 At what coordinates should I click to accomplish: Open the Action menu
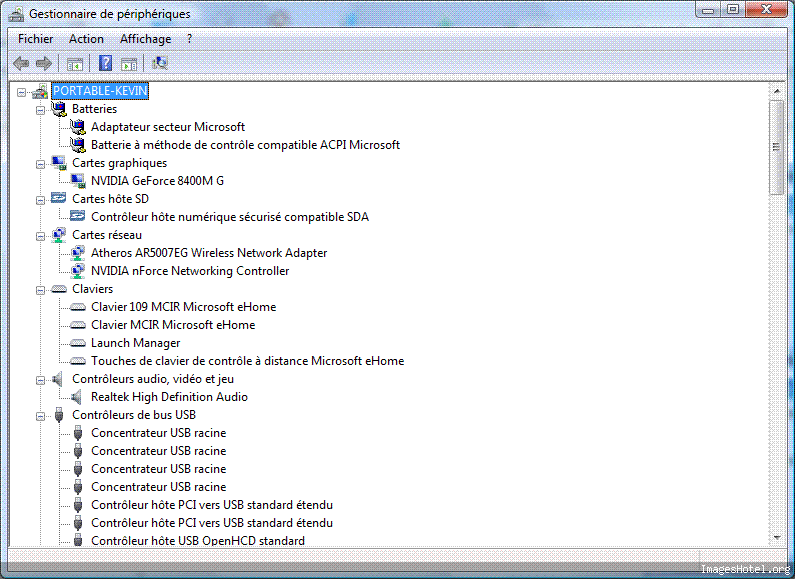click(86, 39)
